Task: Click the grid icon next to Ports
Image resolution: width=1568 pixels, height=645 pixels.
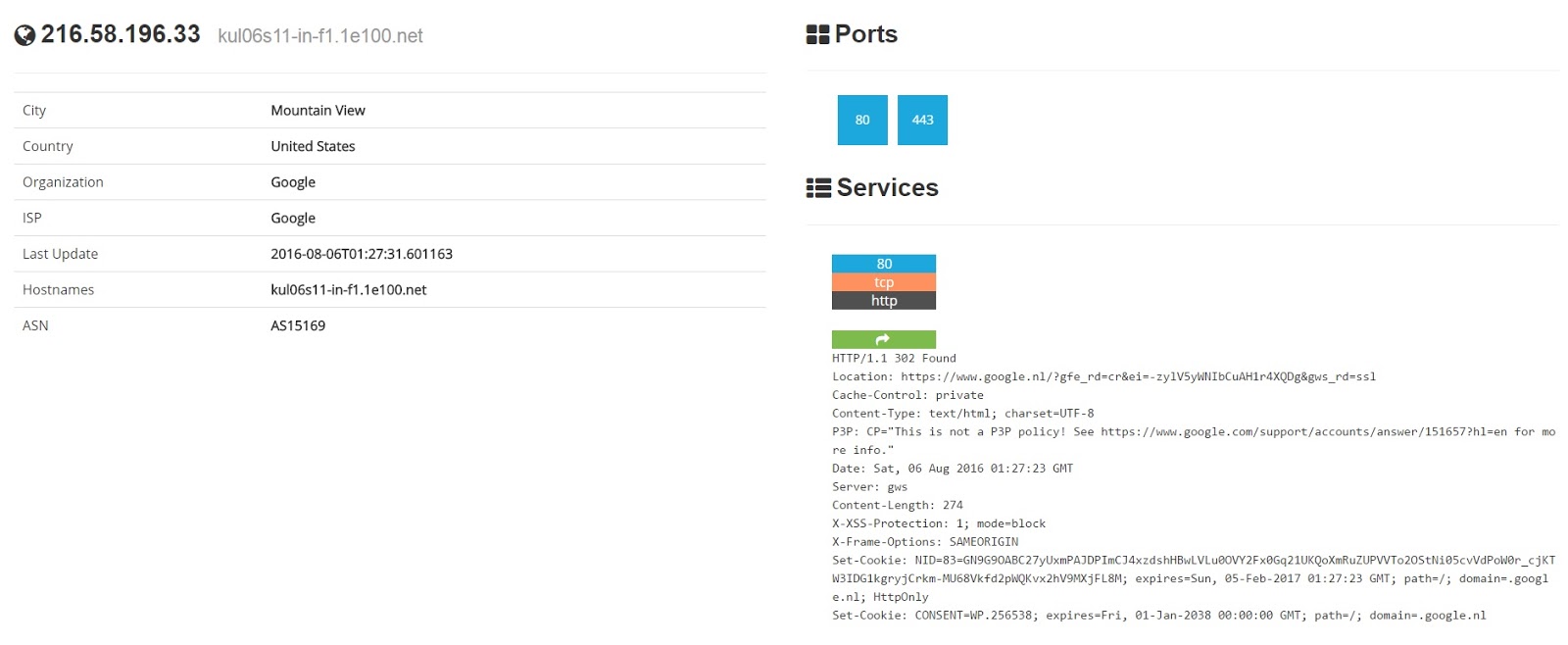Action: 817,35
